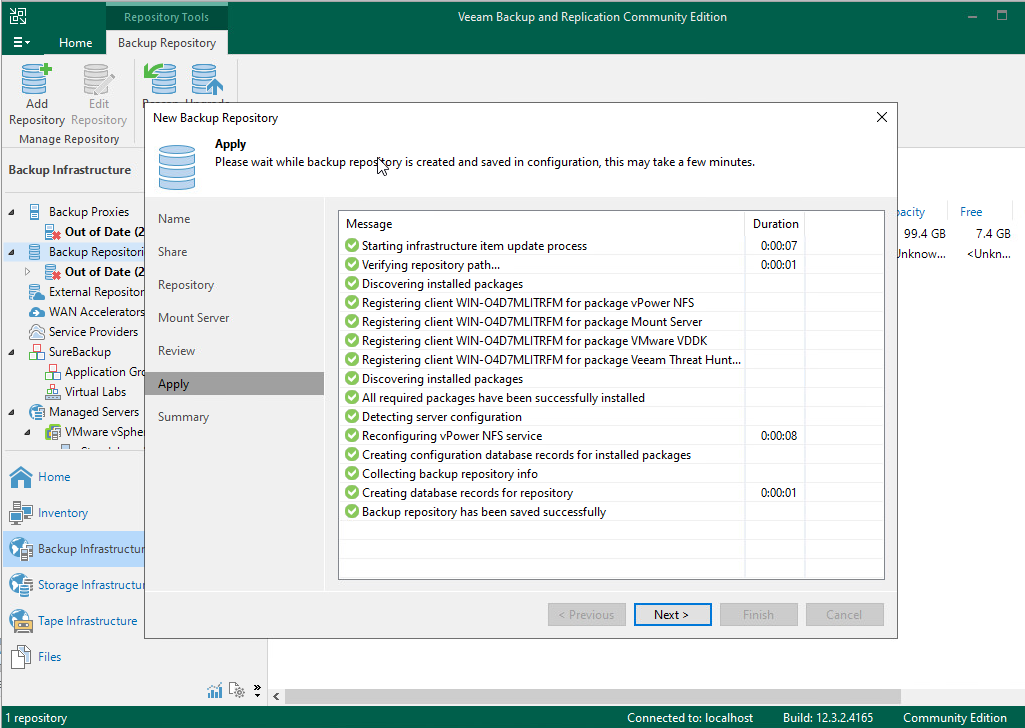Open the main hamburger menu dropdown
Viewport: 1025px width, 728px height.
pos(21,43)
